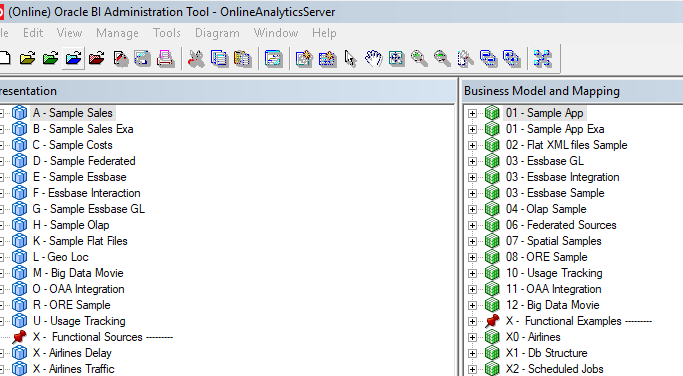The image size is (683, 376).
Task: Click the yellow open-folder toolbar icon
Action: [x=27, y=58]
